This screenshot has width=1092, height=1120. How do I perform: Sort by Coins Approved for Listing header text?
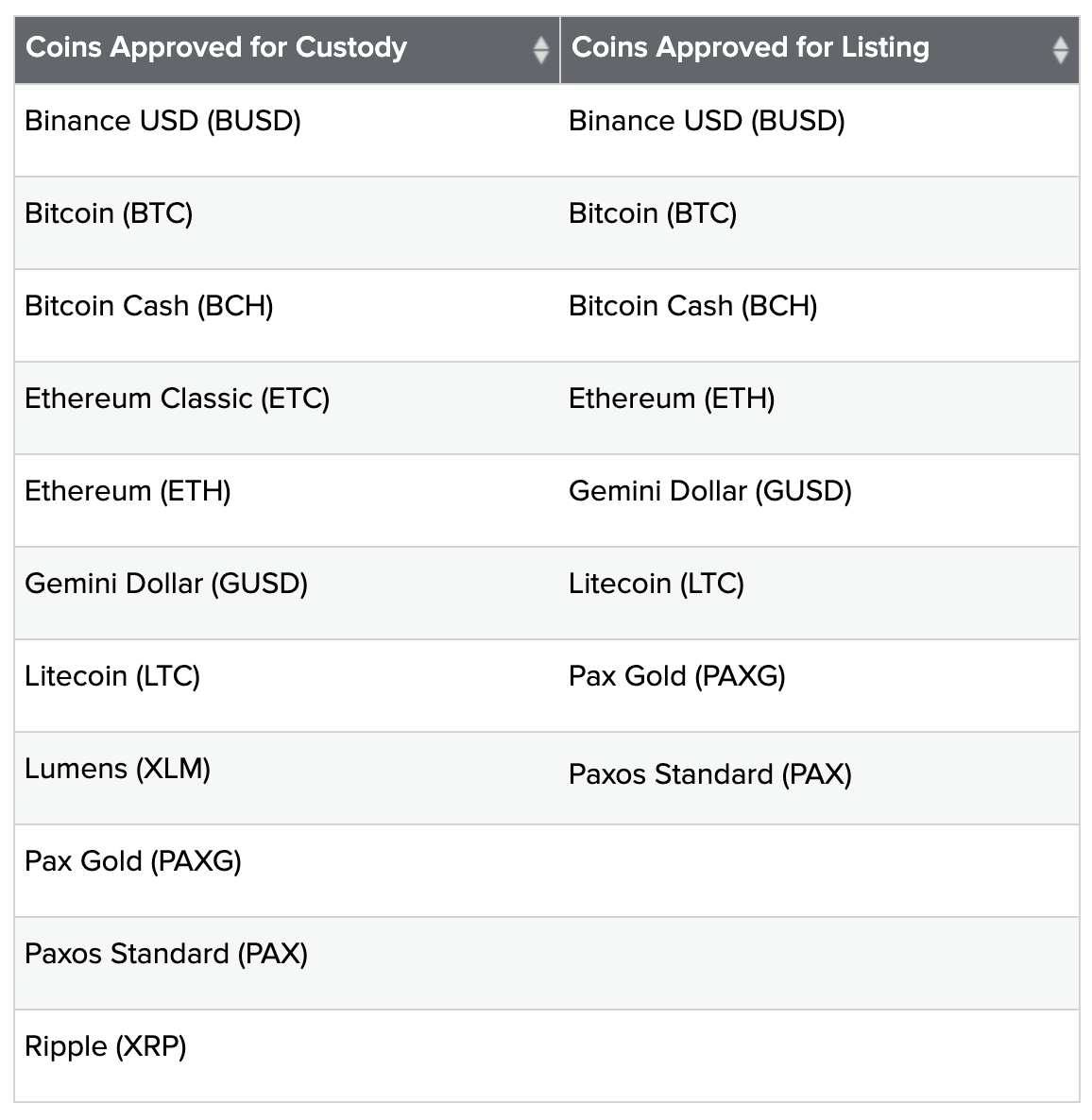click(751, 47)
